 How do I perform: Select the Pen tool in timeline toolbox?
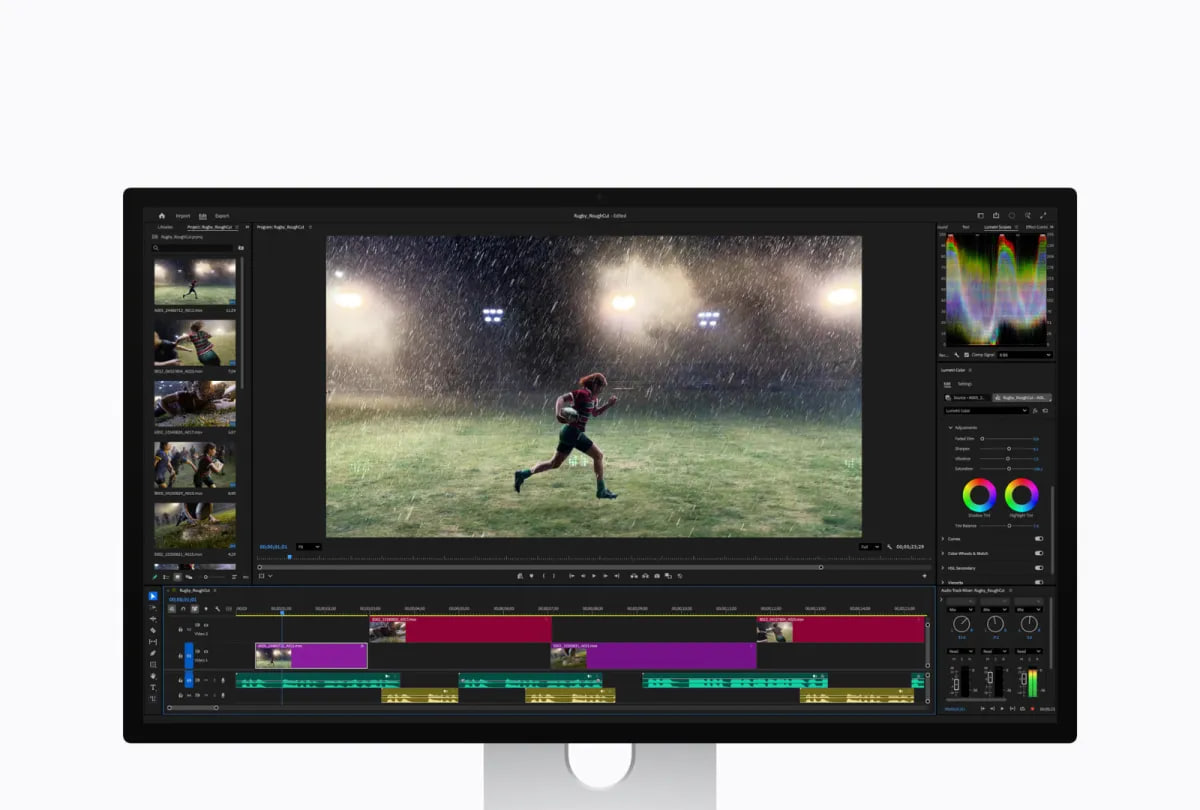pyautogui.click(x=153, y=653)
